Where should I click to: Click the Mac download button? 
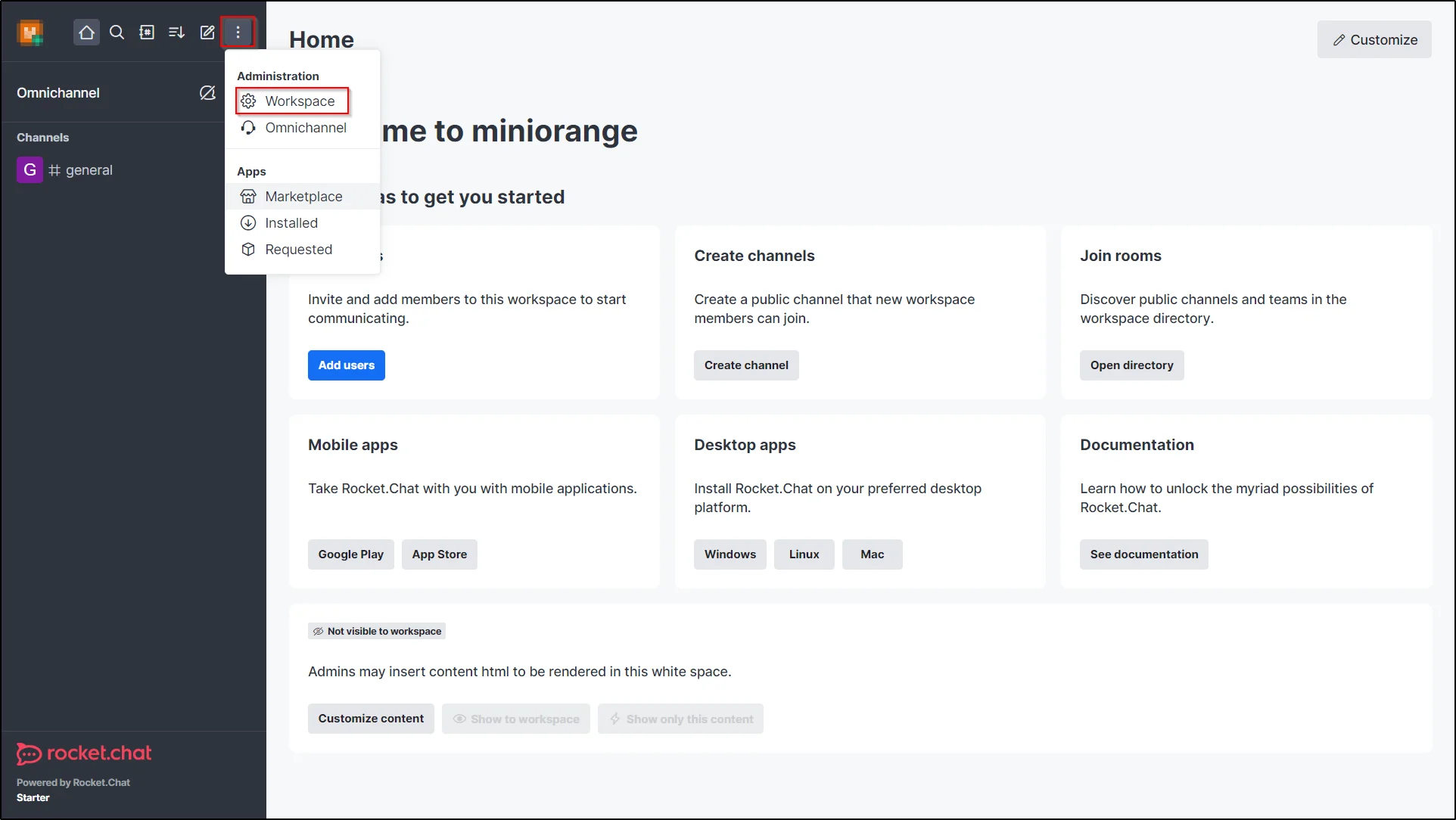(x=872, y=554)
